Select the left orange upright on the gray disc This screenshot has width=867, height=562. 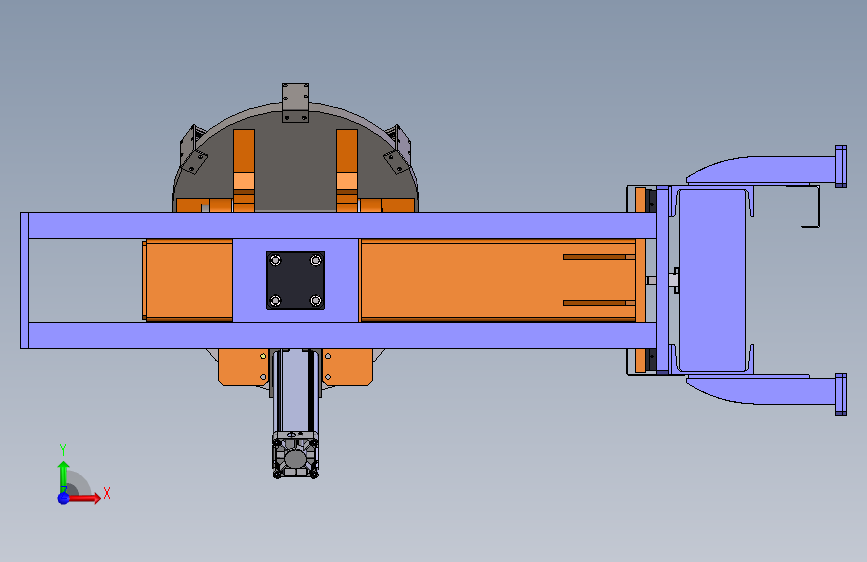point(244,170)
